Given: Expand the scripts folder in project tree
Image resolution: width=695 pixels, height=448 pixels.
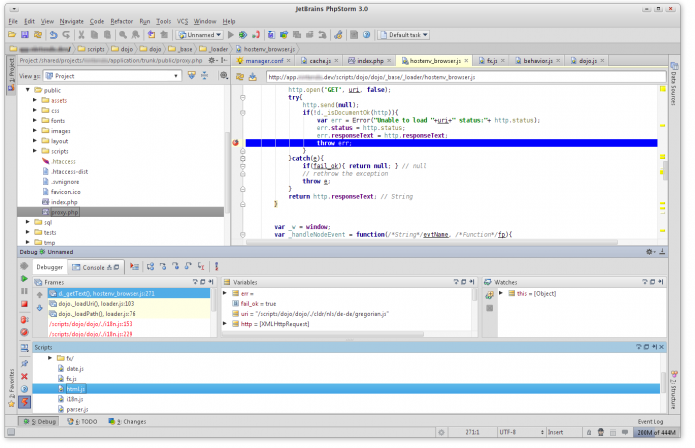Looking at the screenshot, I should click(35, 151).
